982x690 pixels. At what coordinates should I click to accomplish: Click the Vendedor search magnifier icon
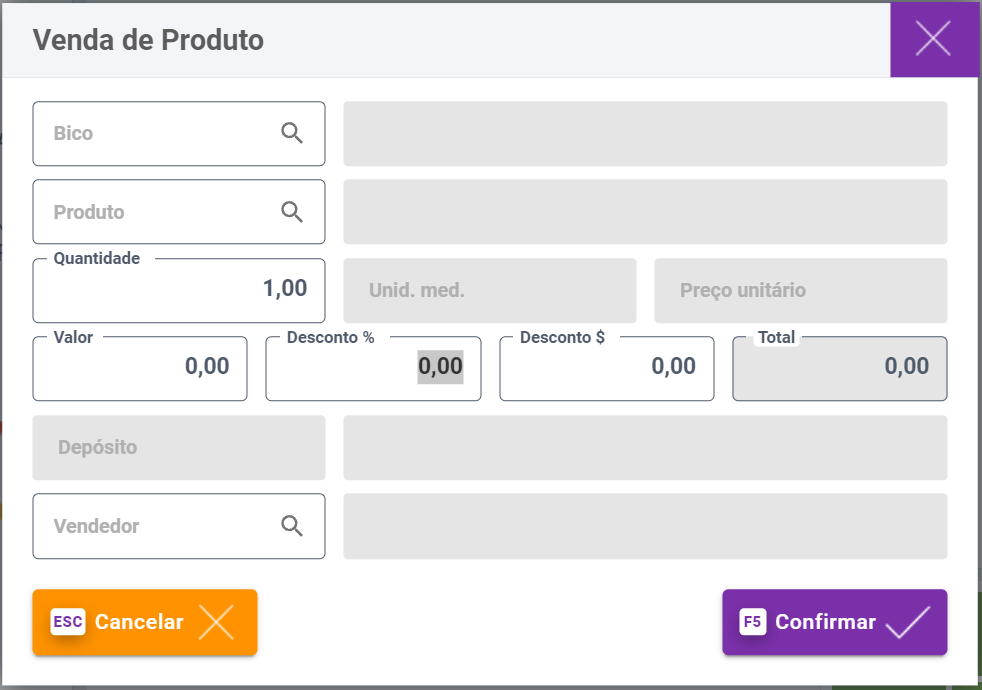coord(292,526)
